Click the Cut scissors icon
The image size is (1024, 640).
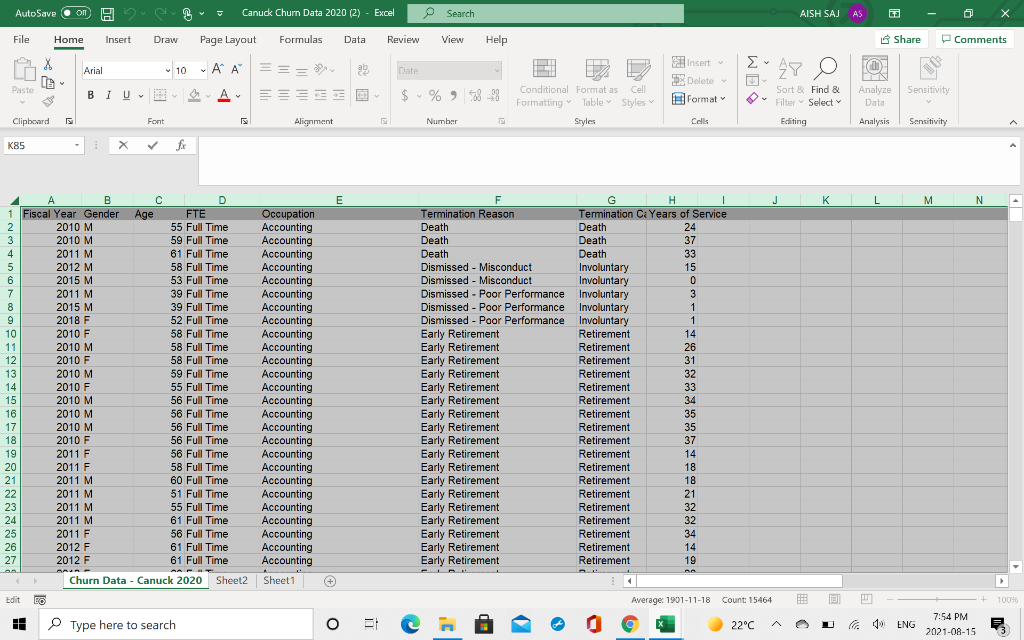(x=47, y=63)
